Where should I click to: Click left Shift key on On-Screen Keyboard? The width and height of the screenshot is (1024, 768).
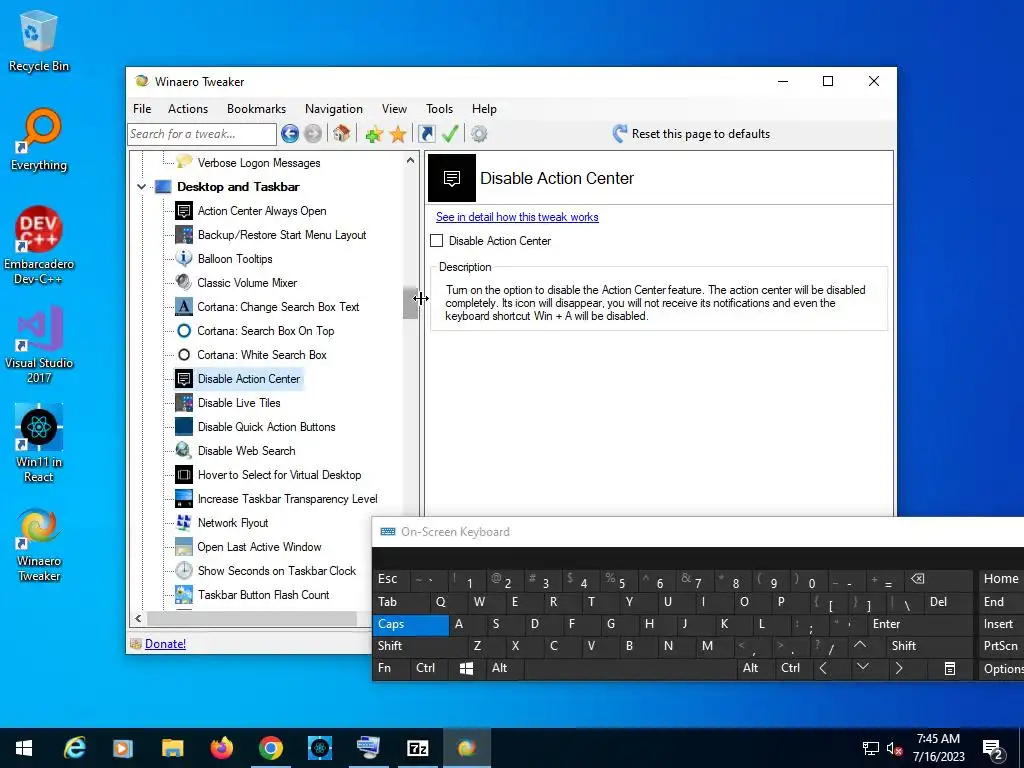(422, 647)
